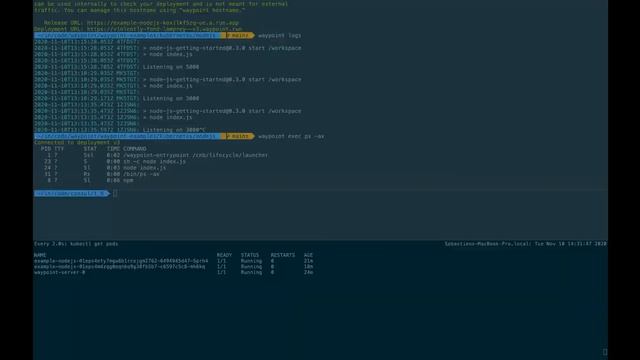Select the 'waypoint logs' command text
This screenshot has width=640, height=360.
tap(280, 36)
